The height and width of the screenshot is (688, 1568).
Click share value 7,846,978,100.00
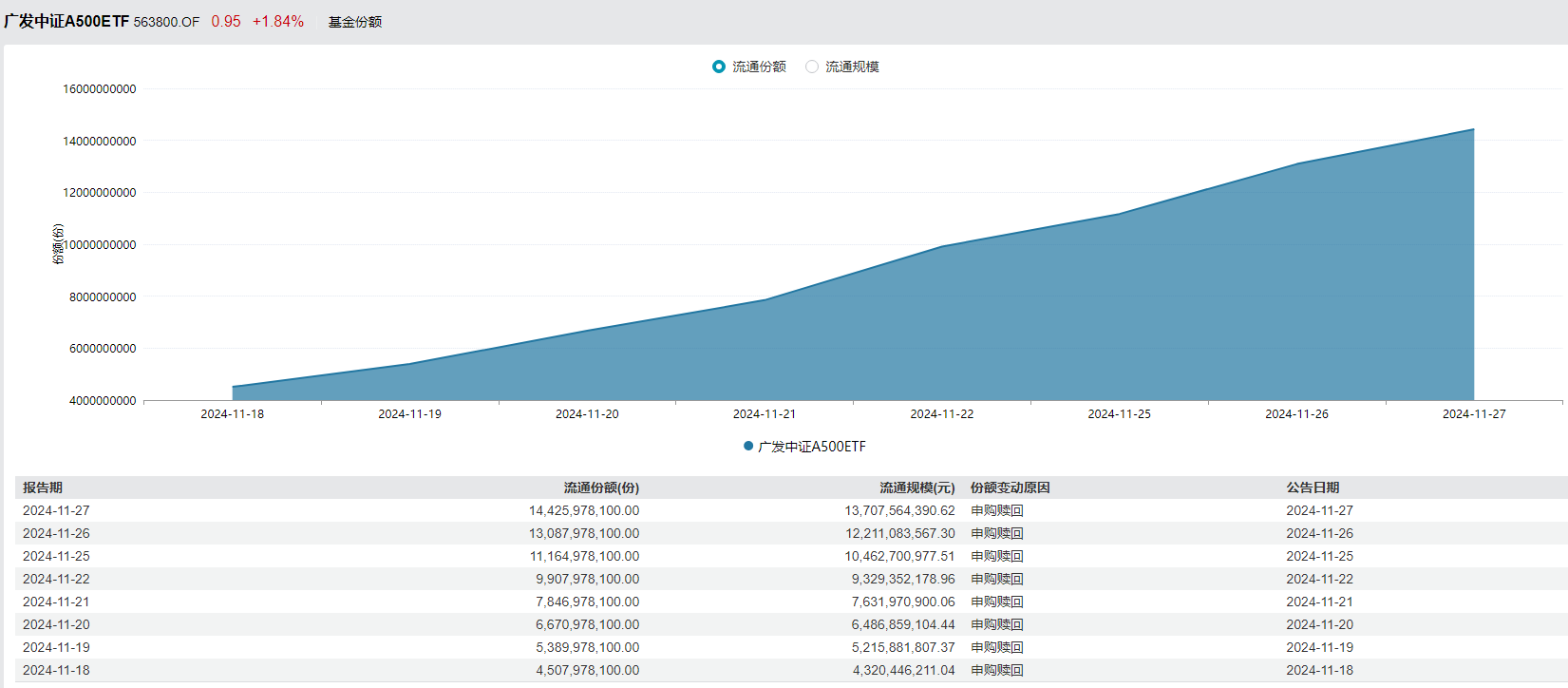[x=588, y=602]
